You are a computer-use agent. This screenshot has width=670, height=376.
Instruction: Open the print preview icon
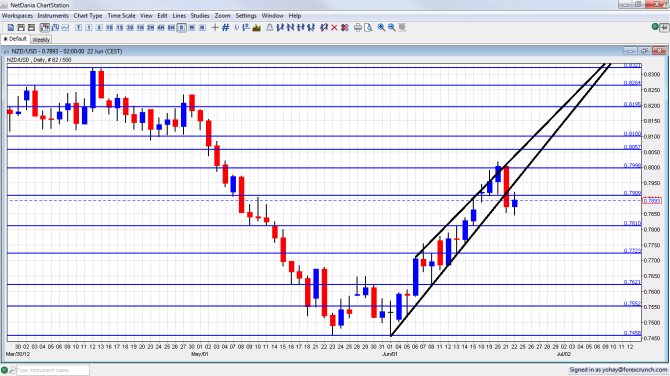368,27
